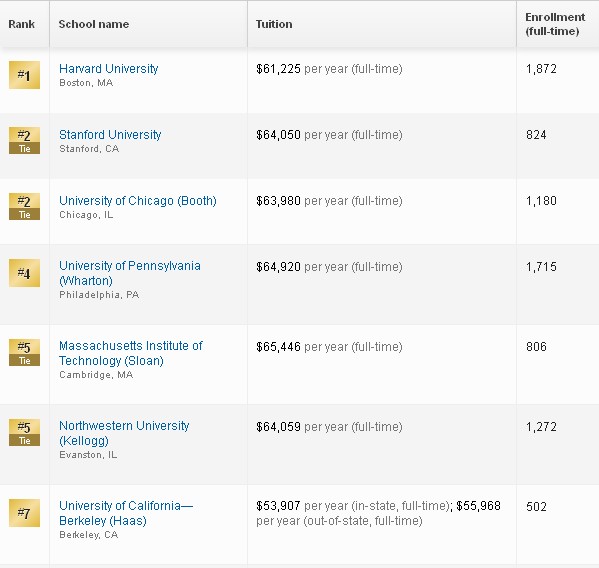The image size is (599, 568).
Task: Click Chicago Booth's #2 Tie badge
Action: click(24, 207)
